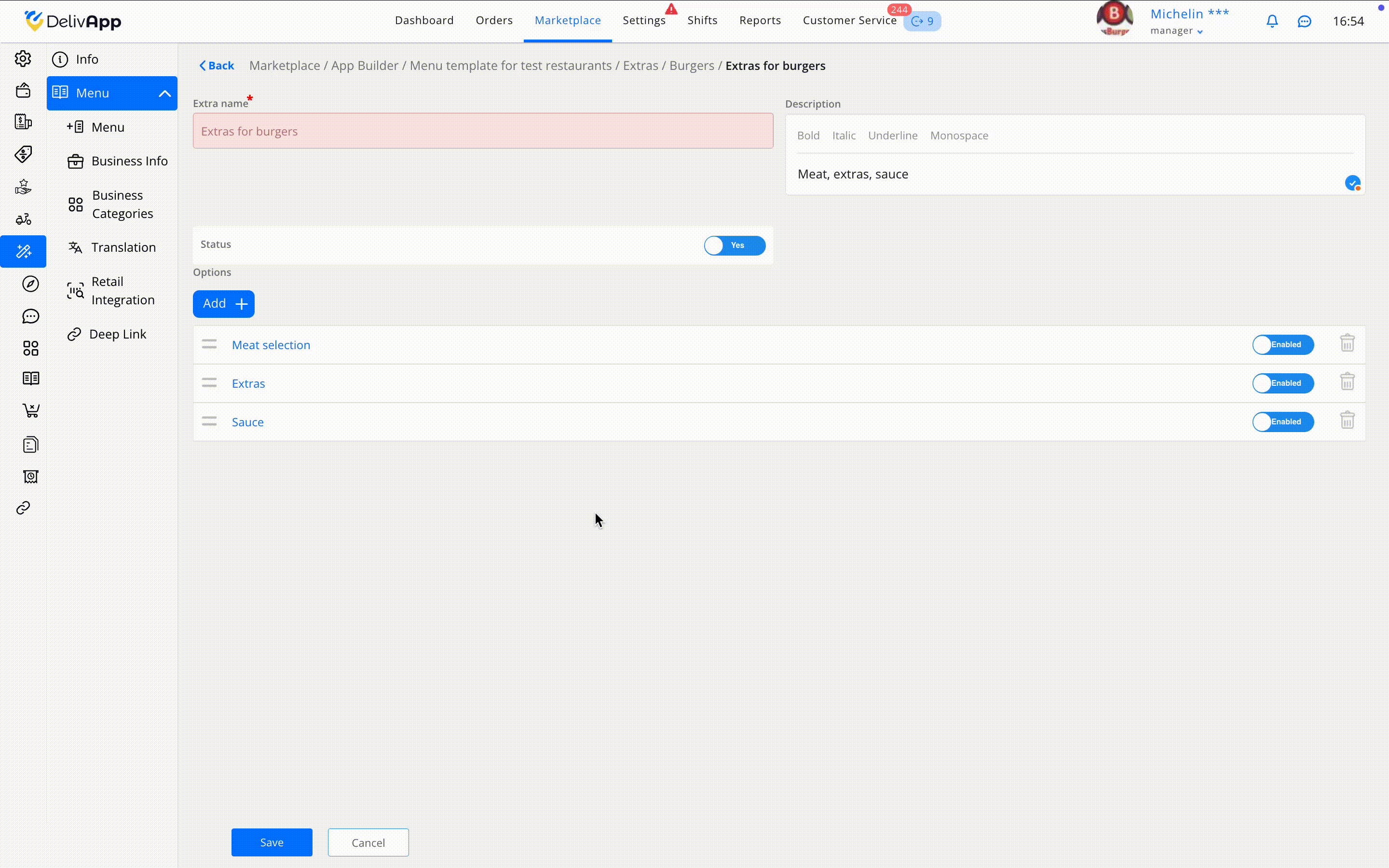Toggle the Extras option Enabled switch
The height and width of the screenshot is (868, 1389).
(1282, 383)
